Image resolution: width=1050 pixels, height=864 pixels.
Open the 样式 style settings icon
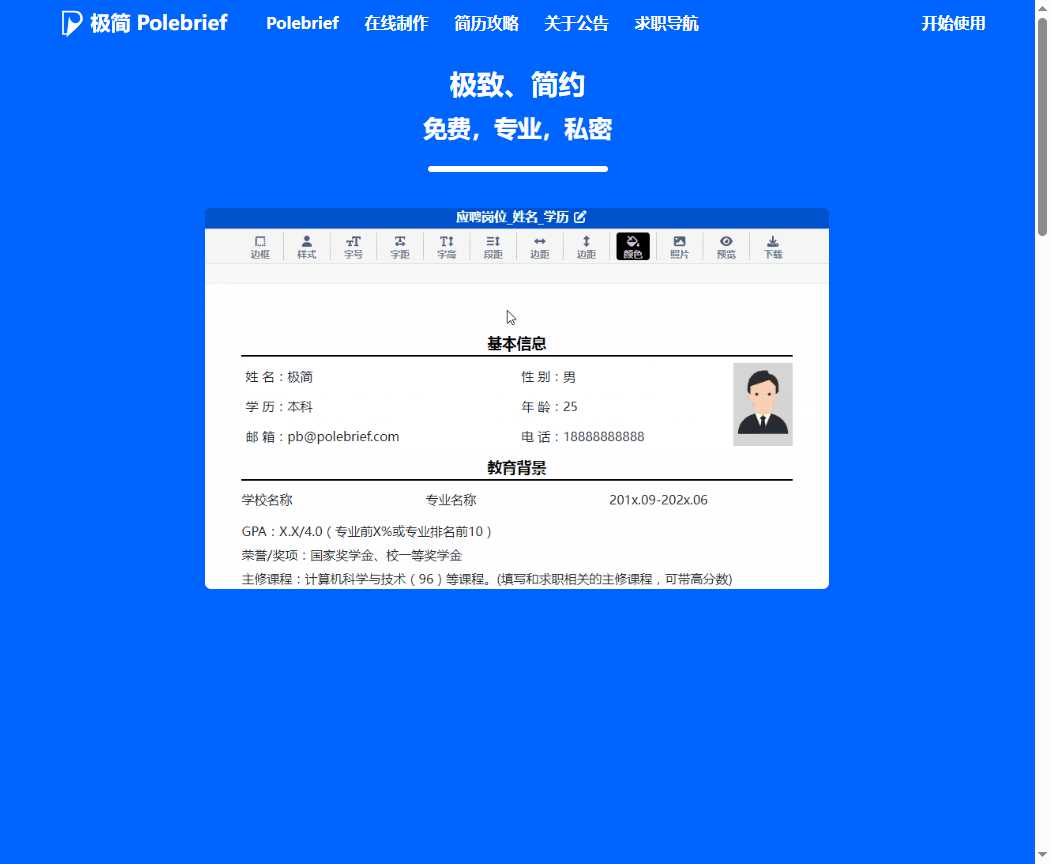[x=306, y=246]
